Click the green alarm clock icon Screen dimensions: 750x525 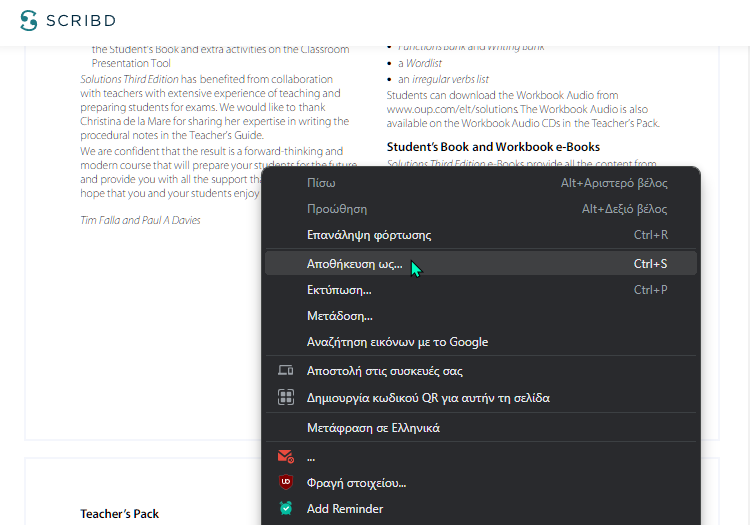coord(286,508)
